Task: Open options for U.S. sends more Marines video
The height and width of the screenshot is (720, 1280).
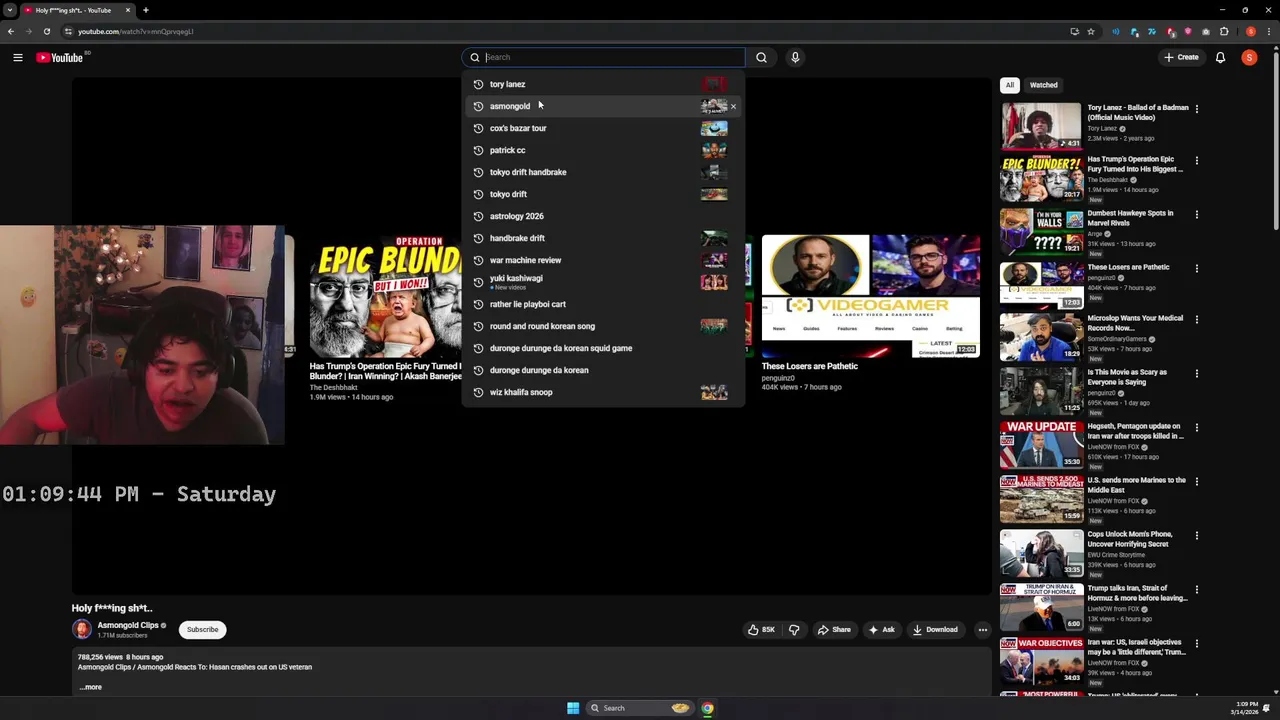Action: coord(1197,481)
